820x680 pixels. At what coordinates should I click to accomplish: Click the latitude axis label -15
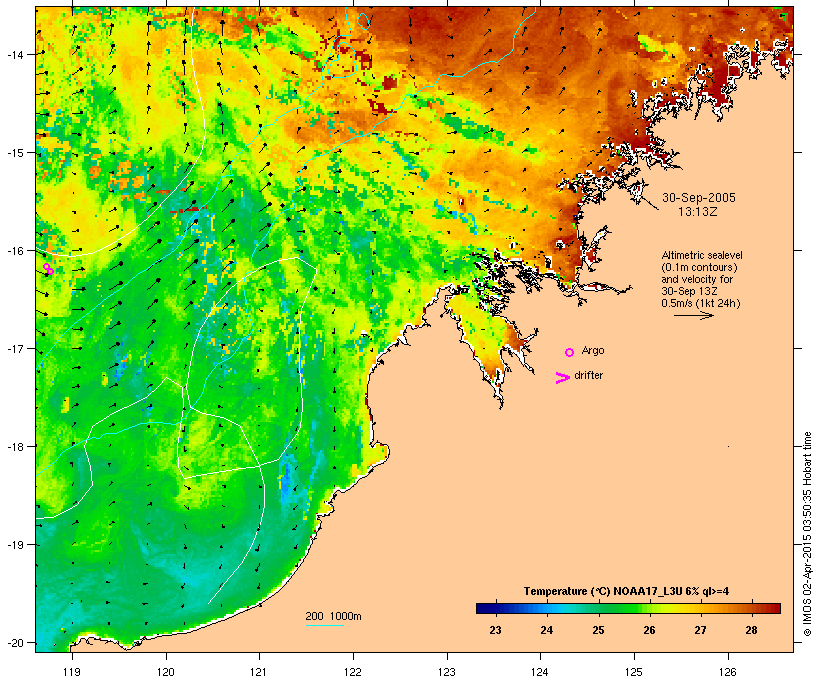click(x=15, y=153)
